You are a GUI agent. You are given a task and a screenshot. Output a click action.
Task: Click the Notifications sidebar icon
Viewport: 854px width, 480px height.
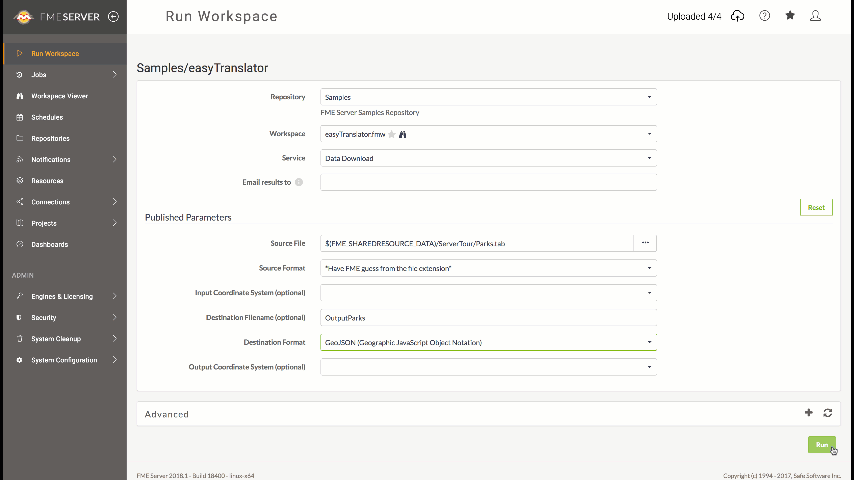[x=20, y=160]
